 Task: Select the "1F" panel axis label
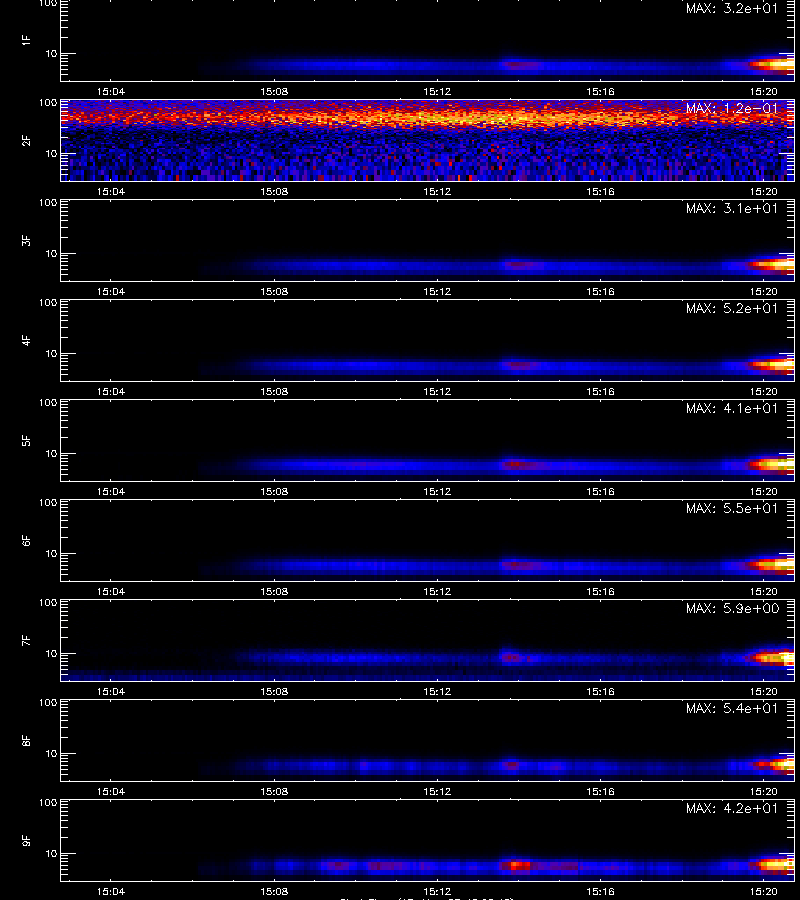pyautogui.click(x=26, y=40)
